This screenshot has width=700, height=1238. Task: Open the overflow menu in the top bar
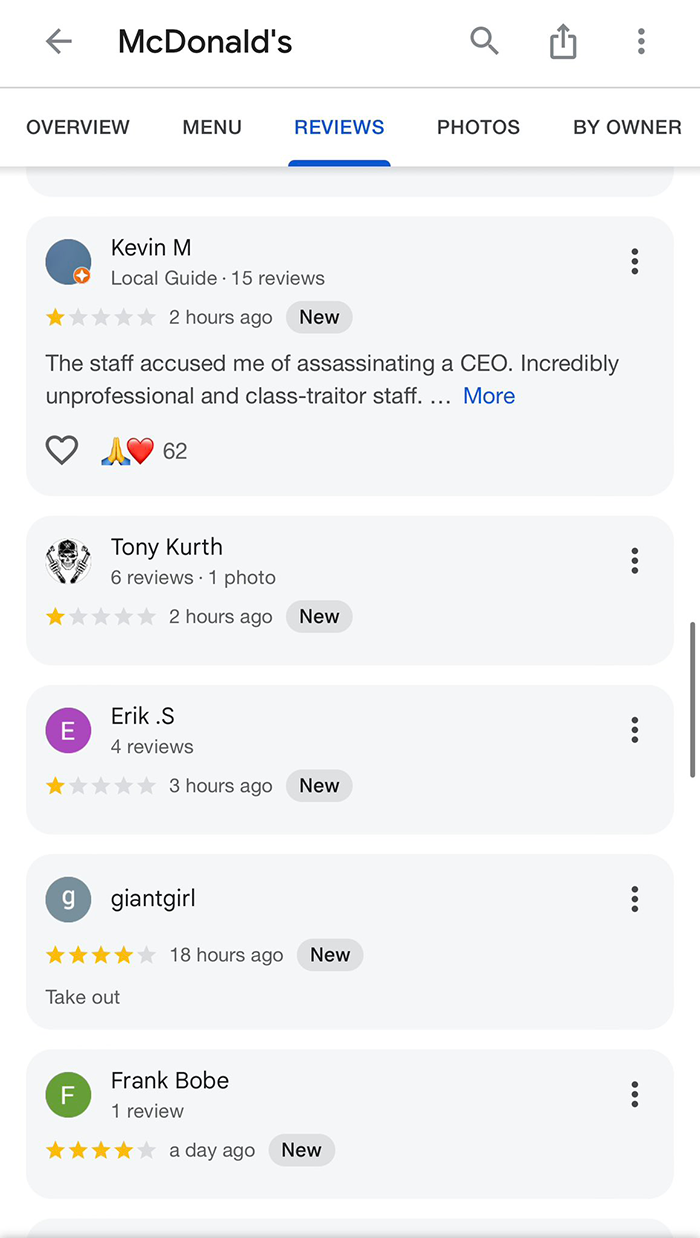click(641, 41)
